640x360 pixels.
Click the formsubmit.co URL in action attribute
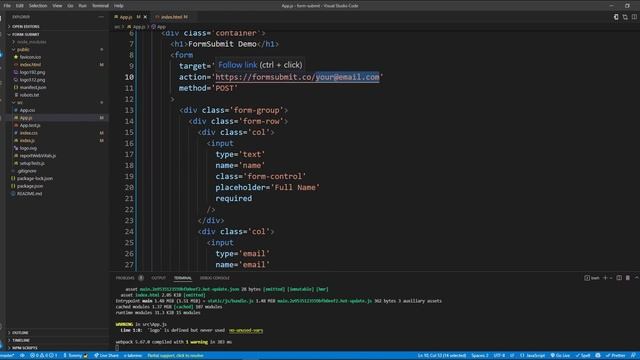click(x=297, y=77)
